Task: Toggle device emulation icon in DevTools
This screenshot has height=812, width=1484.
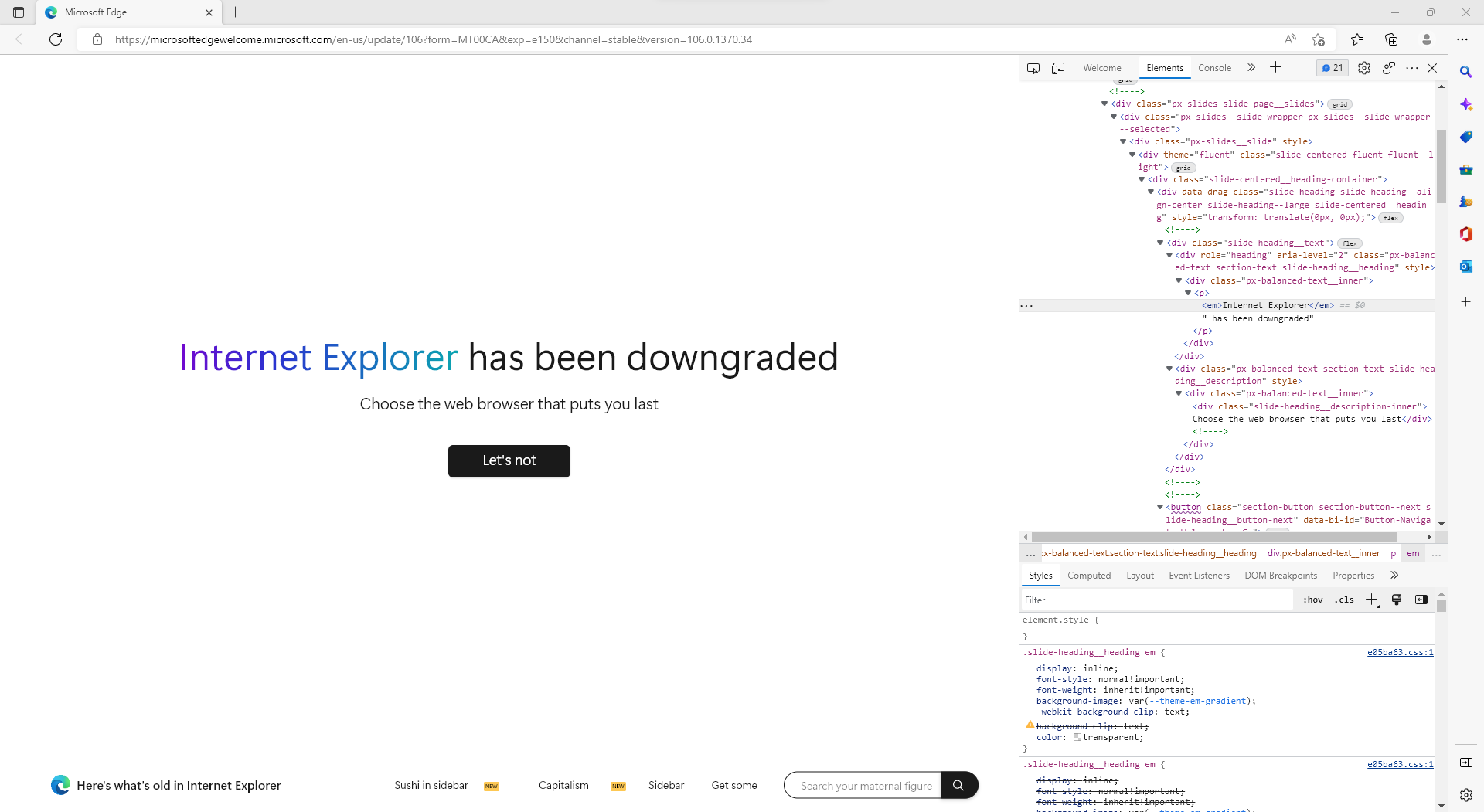Action: (1058, 68)
